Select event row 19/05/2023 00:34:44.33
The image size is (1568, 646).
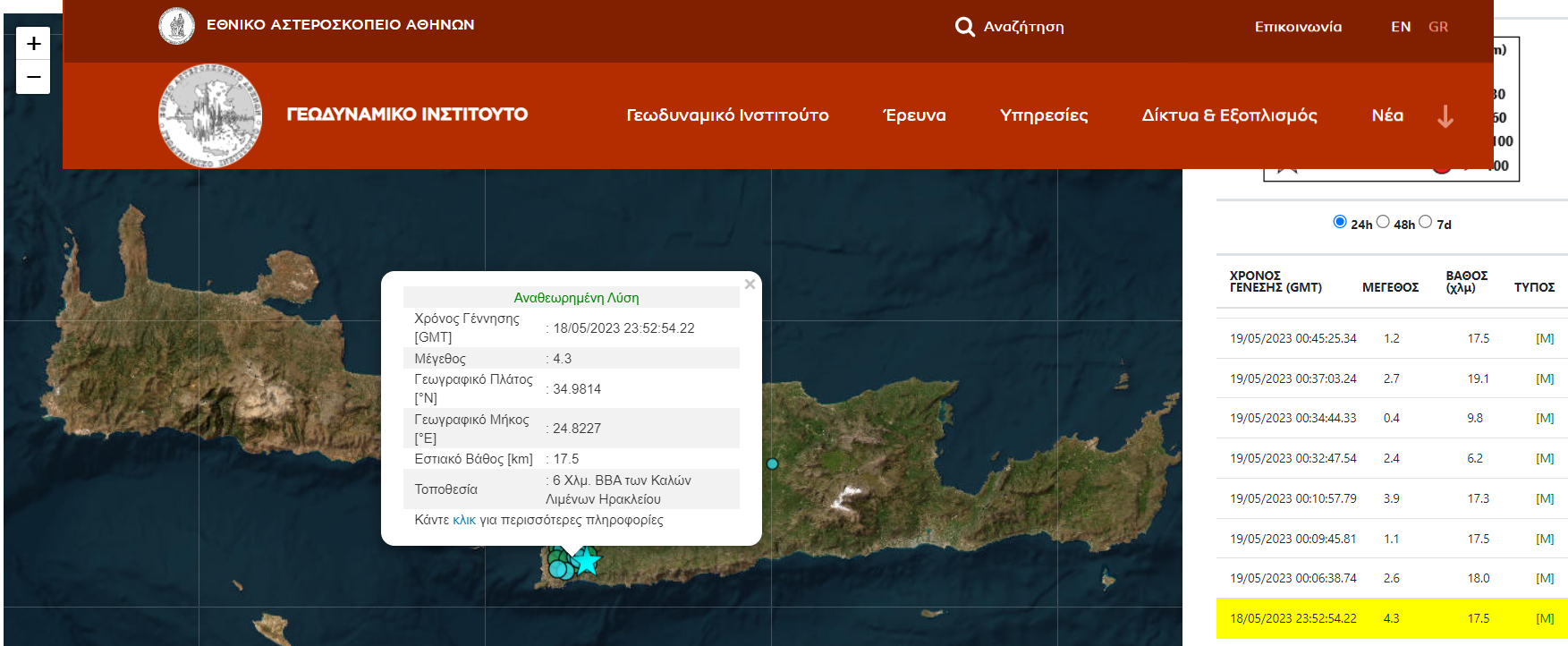1392,418
